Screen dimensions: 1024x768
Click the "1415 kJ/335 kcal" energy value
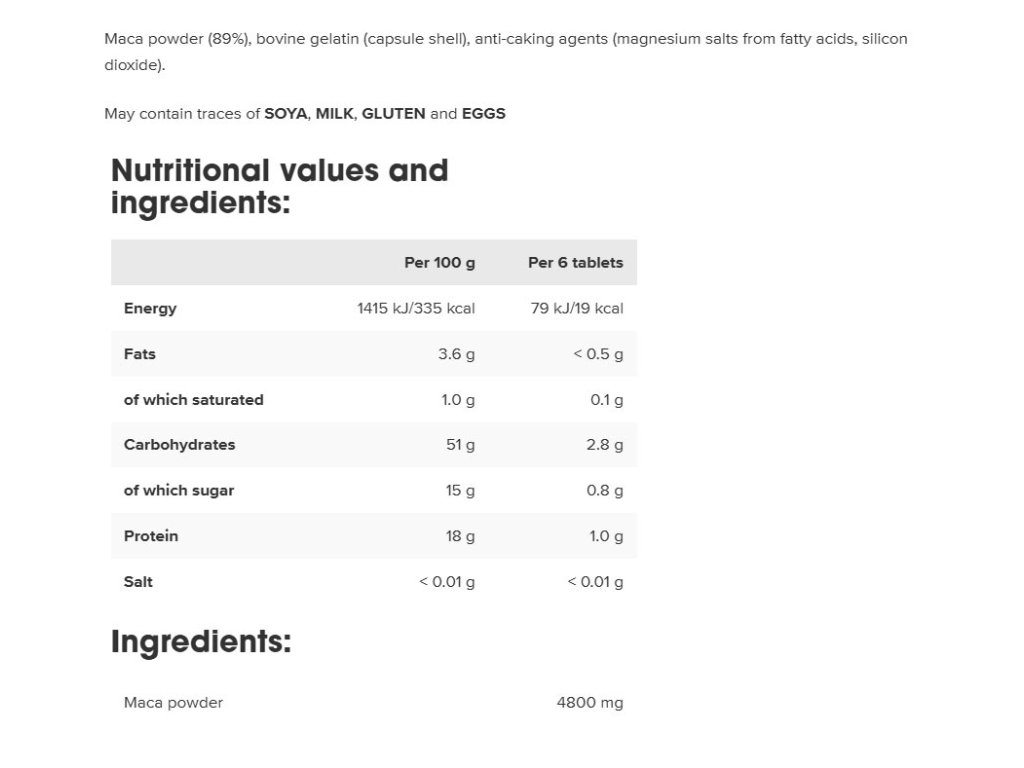click(x=416, y=309)
